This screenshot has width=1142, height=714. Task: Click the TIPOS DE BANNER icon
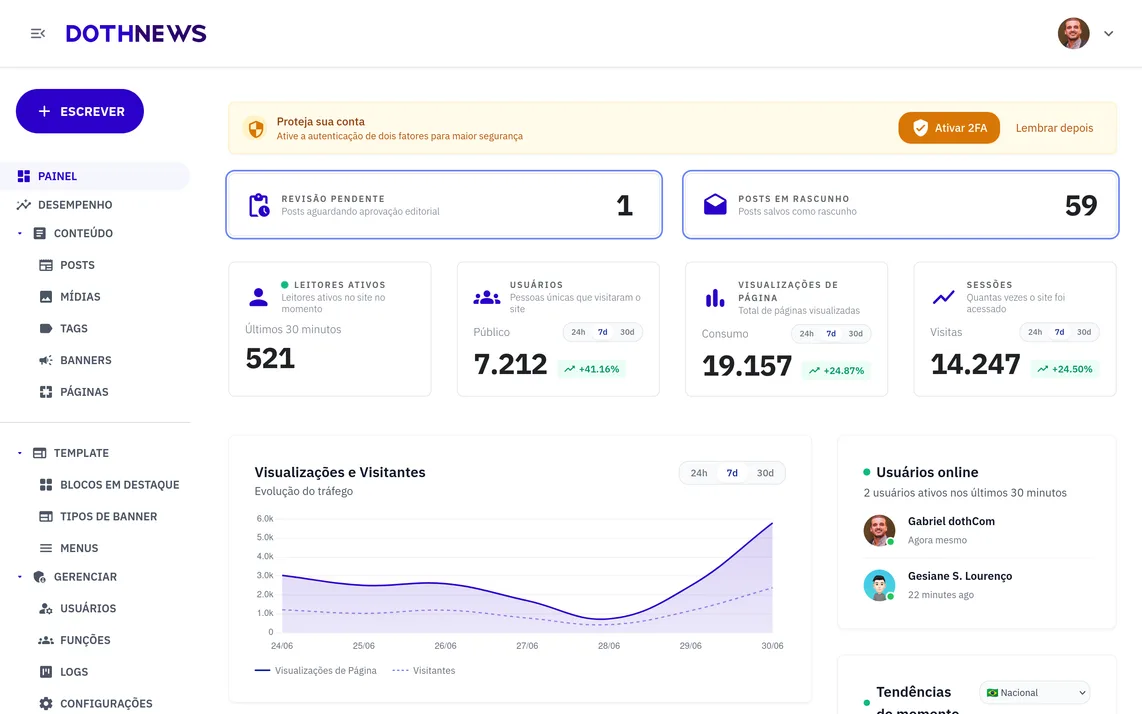[x=46, y=517]
